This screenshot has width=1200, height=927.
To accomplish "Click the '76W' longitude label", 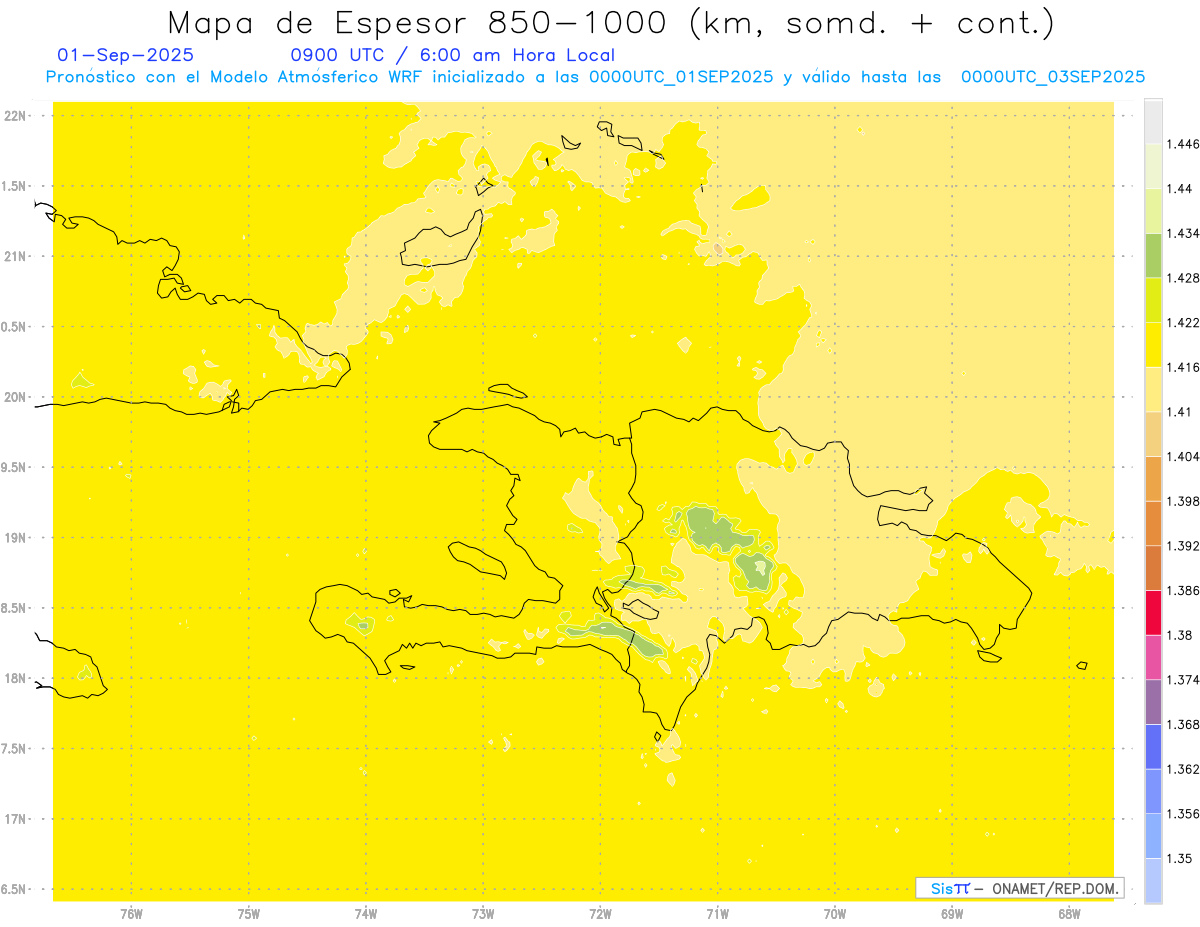I will pyautogui.click(x=131, y=913).
